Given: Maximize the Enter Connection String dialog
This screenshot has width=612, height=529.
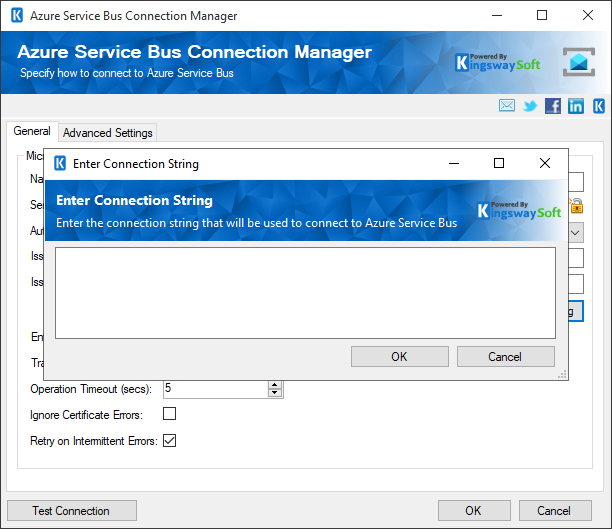Looking at the screenshot, I should click(x=499, y=163).
